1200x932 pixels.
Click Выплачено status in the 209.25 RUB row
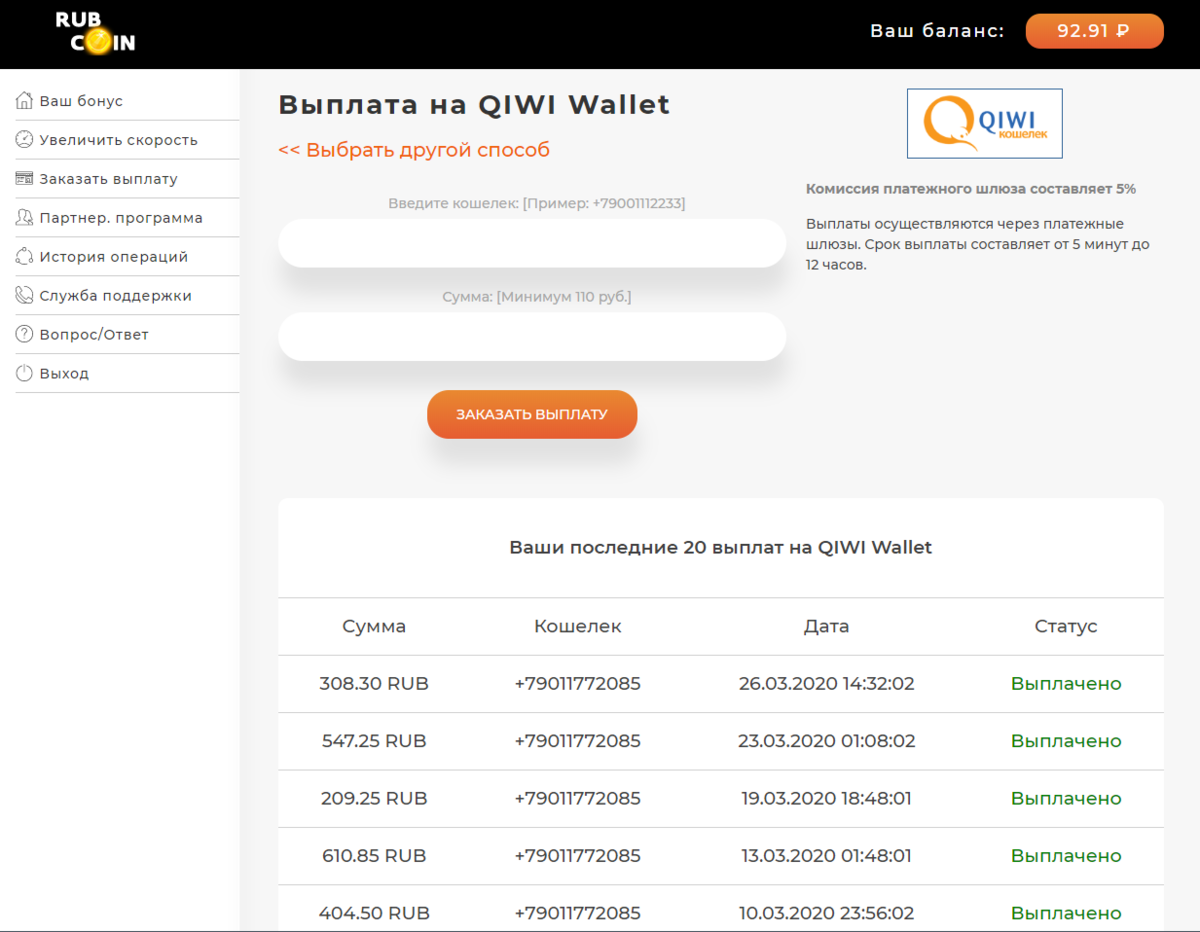pos(1066,799)
